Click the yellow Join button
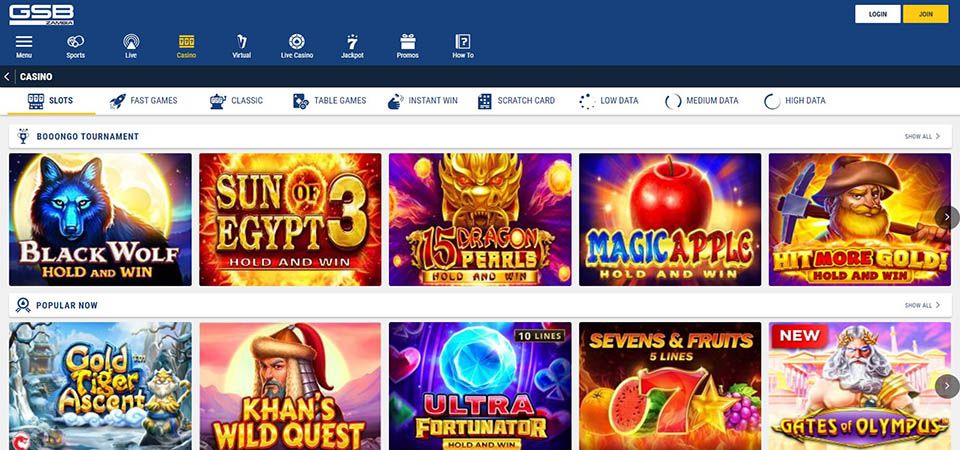 [x=925, y=14]
